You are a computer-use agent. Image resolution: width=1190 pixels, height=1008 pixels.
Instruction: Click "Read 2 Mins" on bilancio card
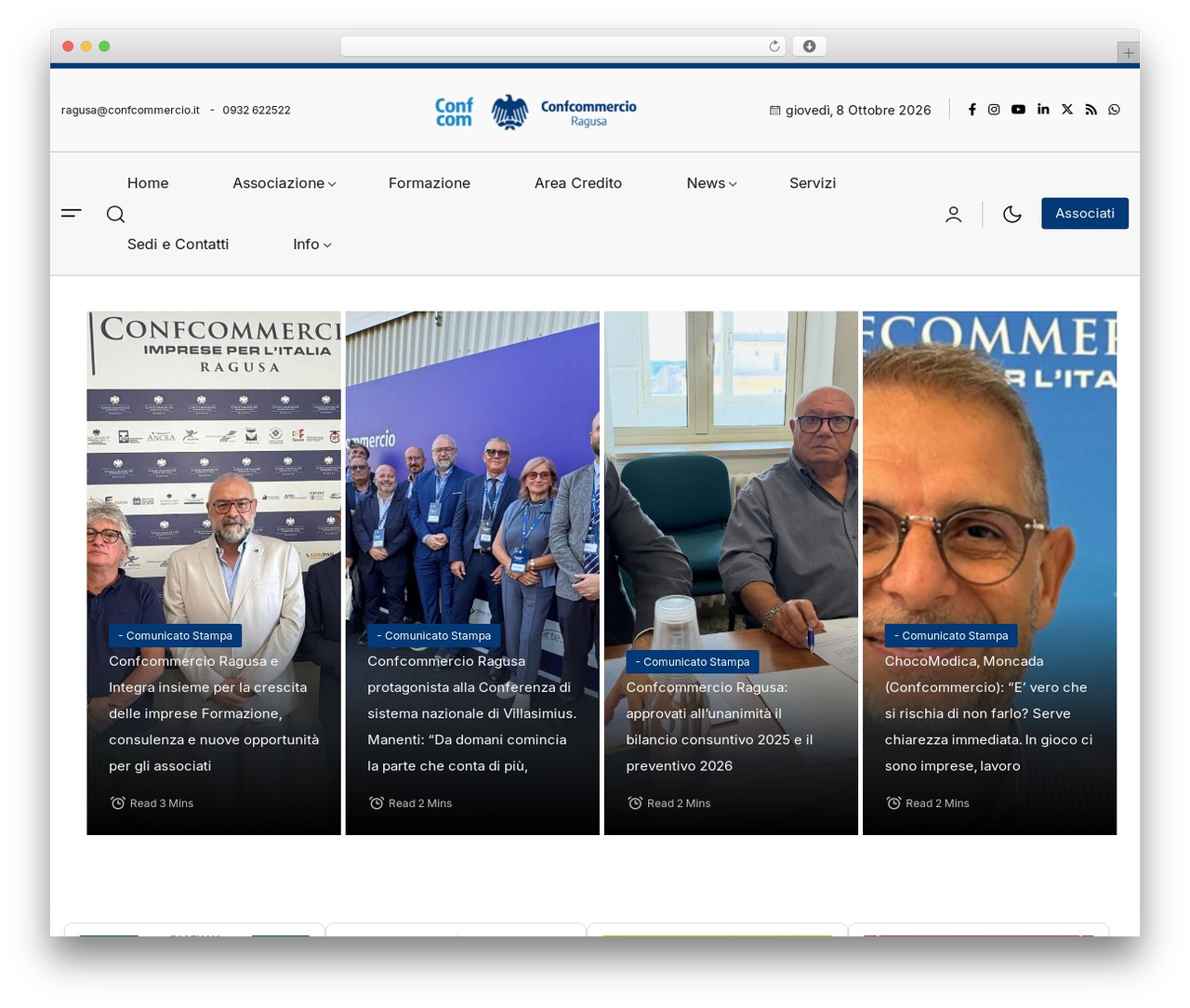coord(669,803)
